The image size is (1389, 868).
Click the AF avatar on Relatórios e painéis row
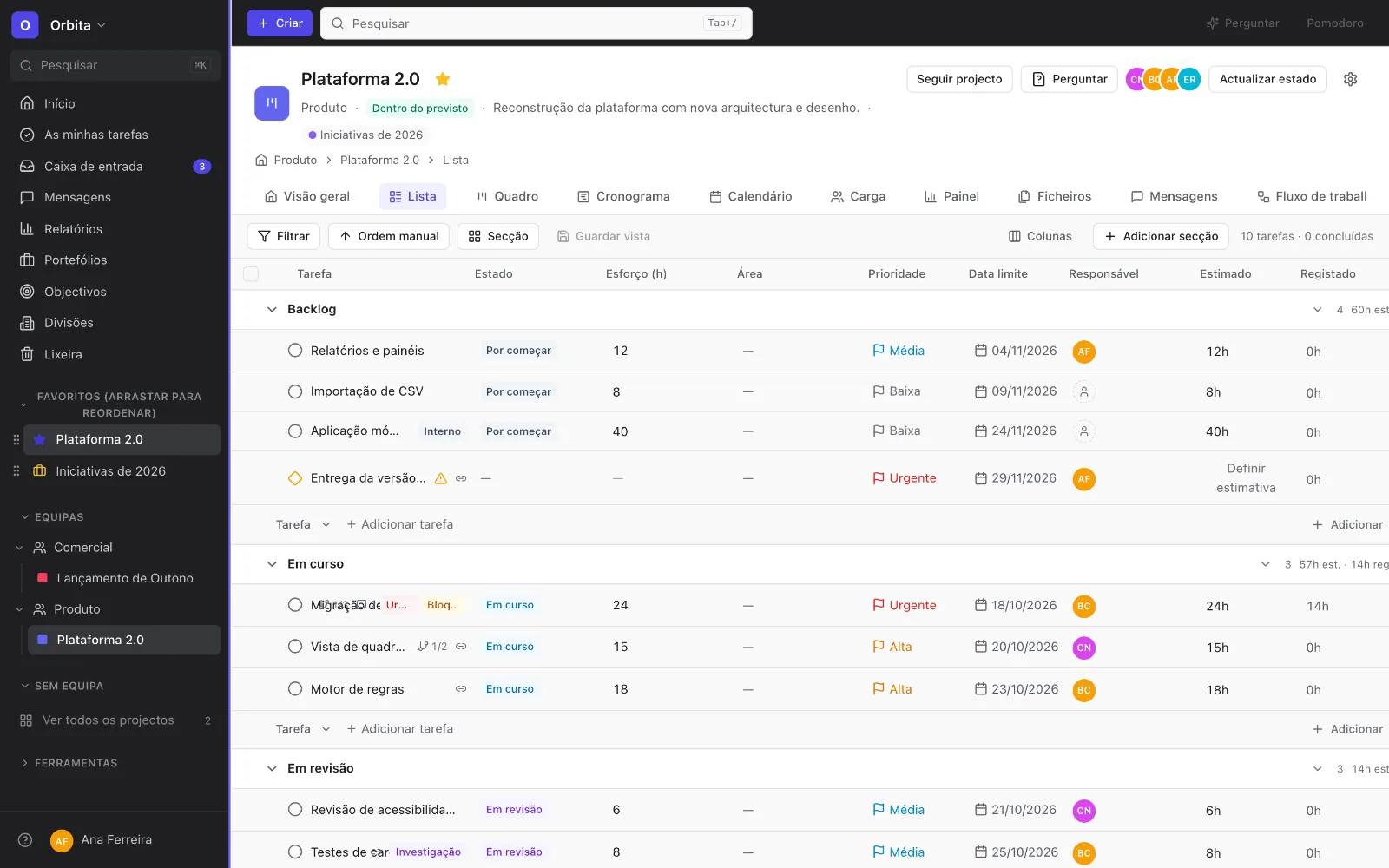click(1083, 352)
